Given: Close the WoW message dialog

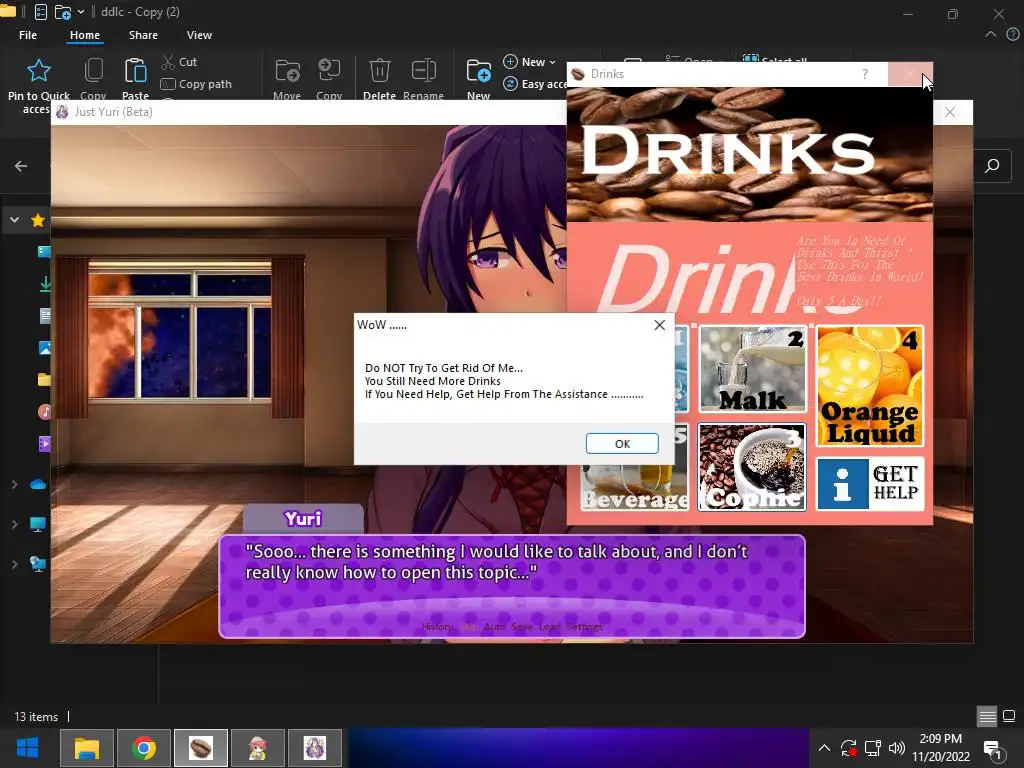Looking at the screenshot, I should (660, 325).
